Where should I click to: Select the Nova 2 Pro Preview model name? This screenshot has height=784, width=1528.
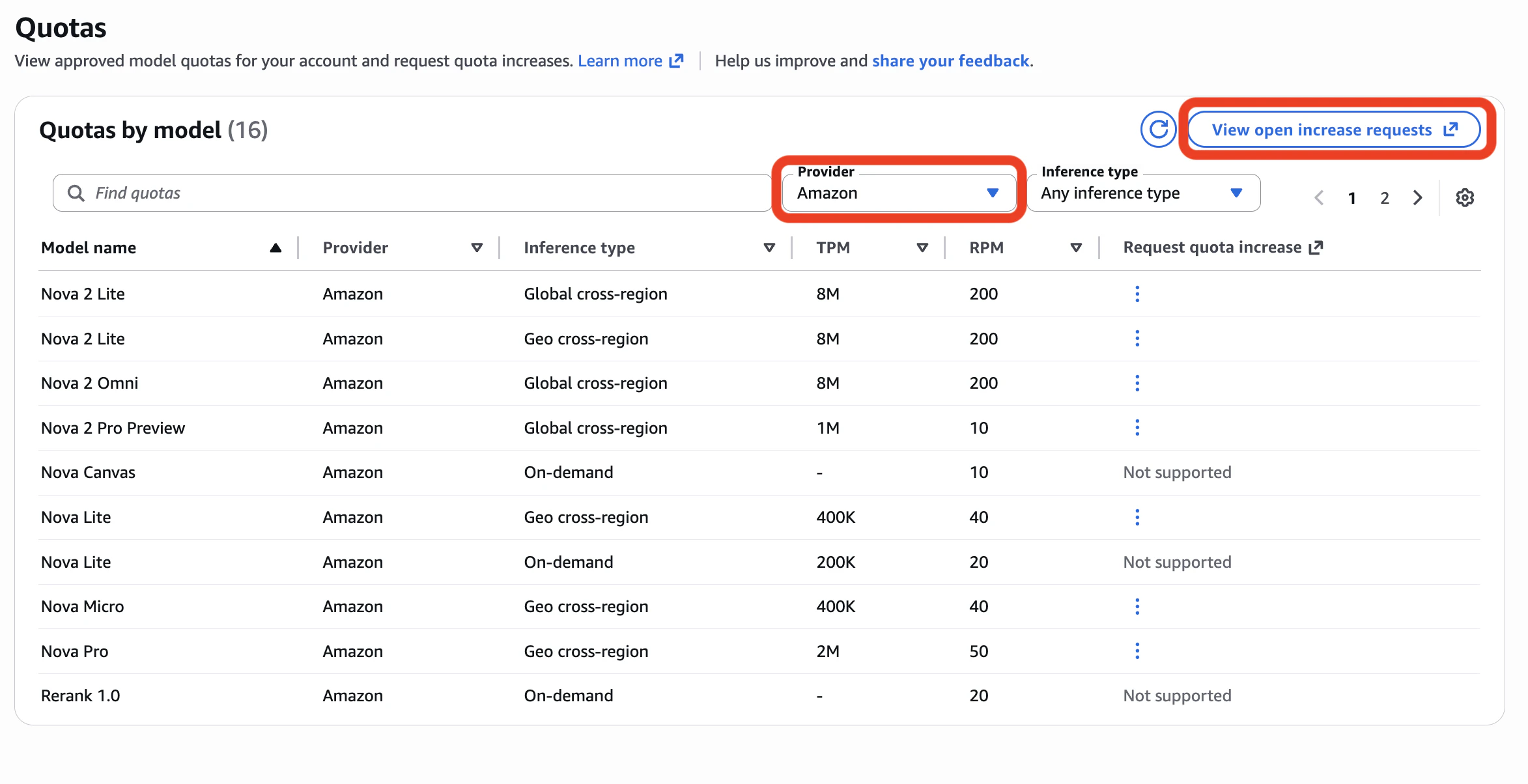coord(113,428)
